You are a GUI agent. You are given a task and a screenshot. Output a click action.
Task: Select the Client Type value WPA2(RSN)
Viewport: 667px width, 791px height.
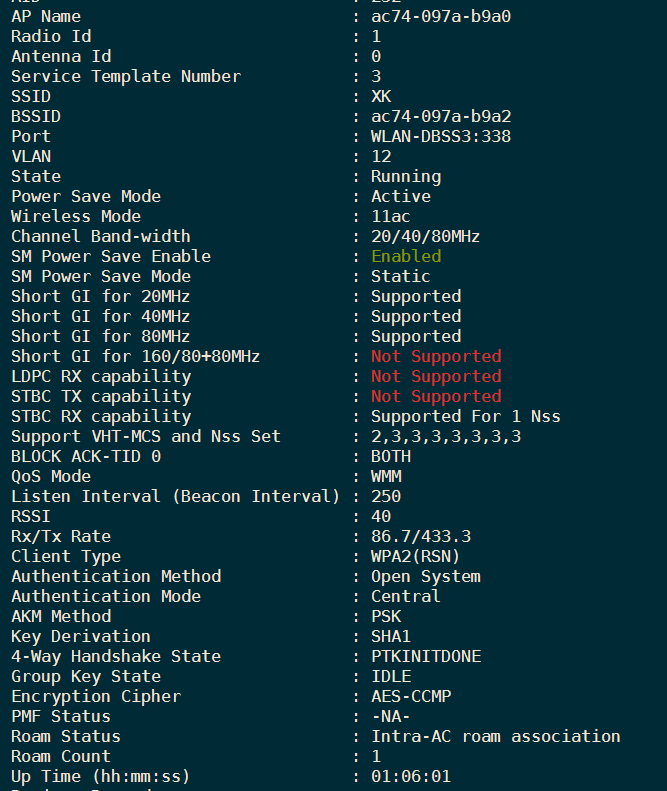tap(416, 556)
